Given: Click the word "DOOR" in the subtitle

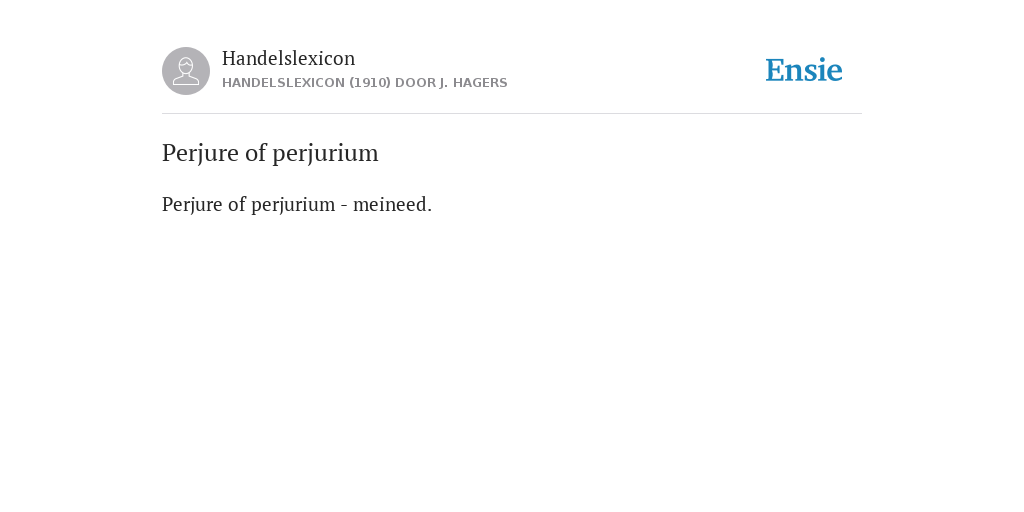Looking at the screenshot, I should click(x=415, y=83).
